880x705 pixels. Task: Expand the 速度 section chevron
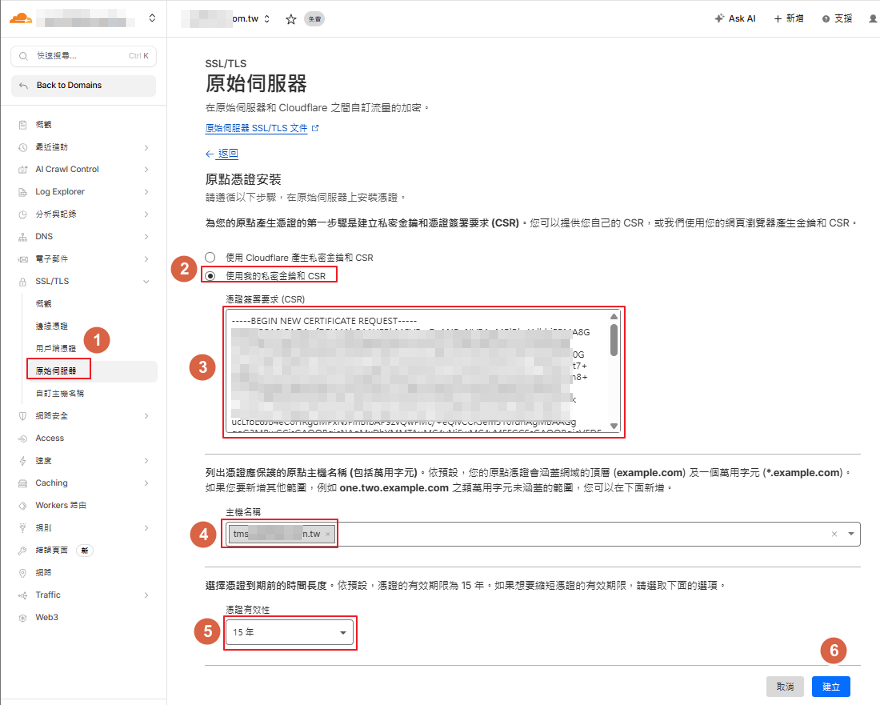146,461
